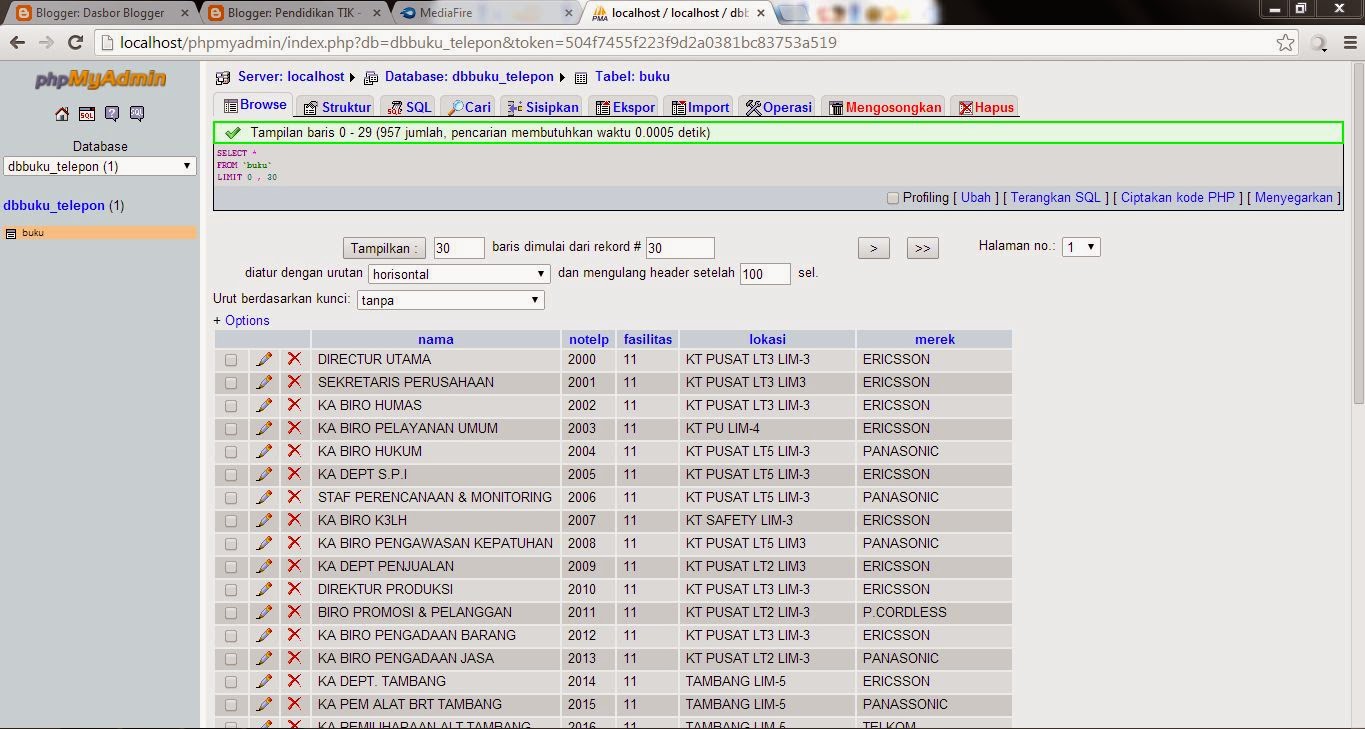Click the rows count field showing 30
This screenshot has width=1365, height=729.
[x=459, y=248]
